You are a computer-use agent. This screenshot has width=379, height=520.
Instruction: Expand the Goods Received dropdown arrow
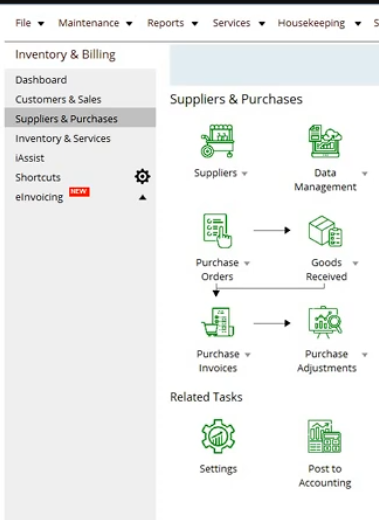[x=355, y=263]
